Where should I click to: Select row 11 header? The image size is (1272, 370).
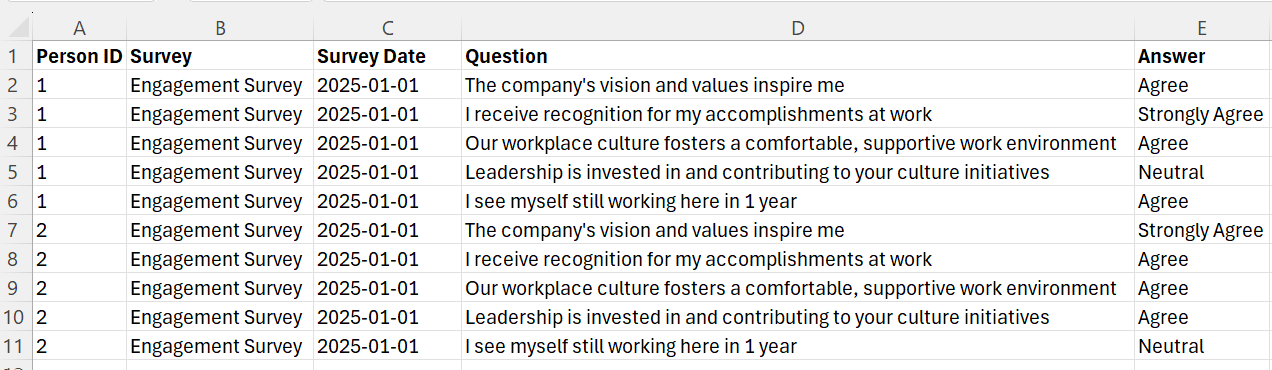coord(16,346)
